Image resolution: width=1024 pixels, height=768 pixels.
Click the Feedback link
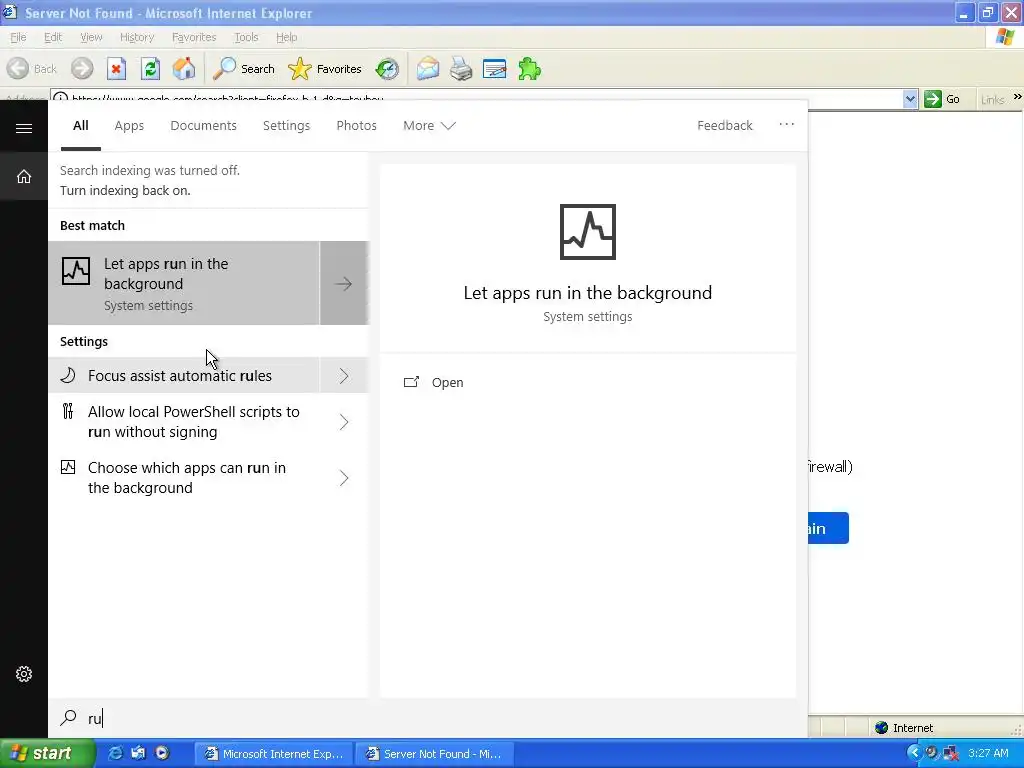click(x=724, y=125)
